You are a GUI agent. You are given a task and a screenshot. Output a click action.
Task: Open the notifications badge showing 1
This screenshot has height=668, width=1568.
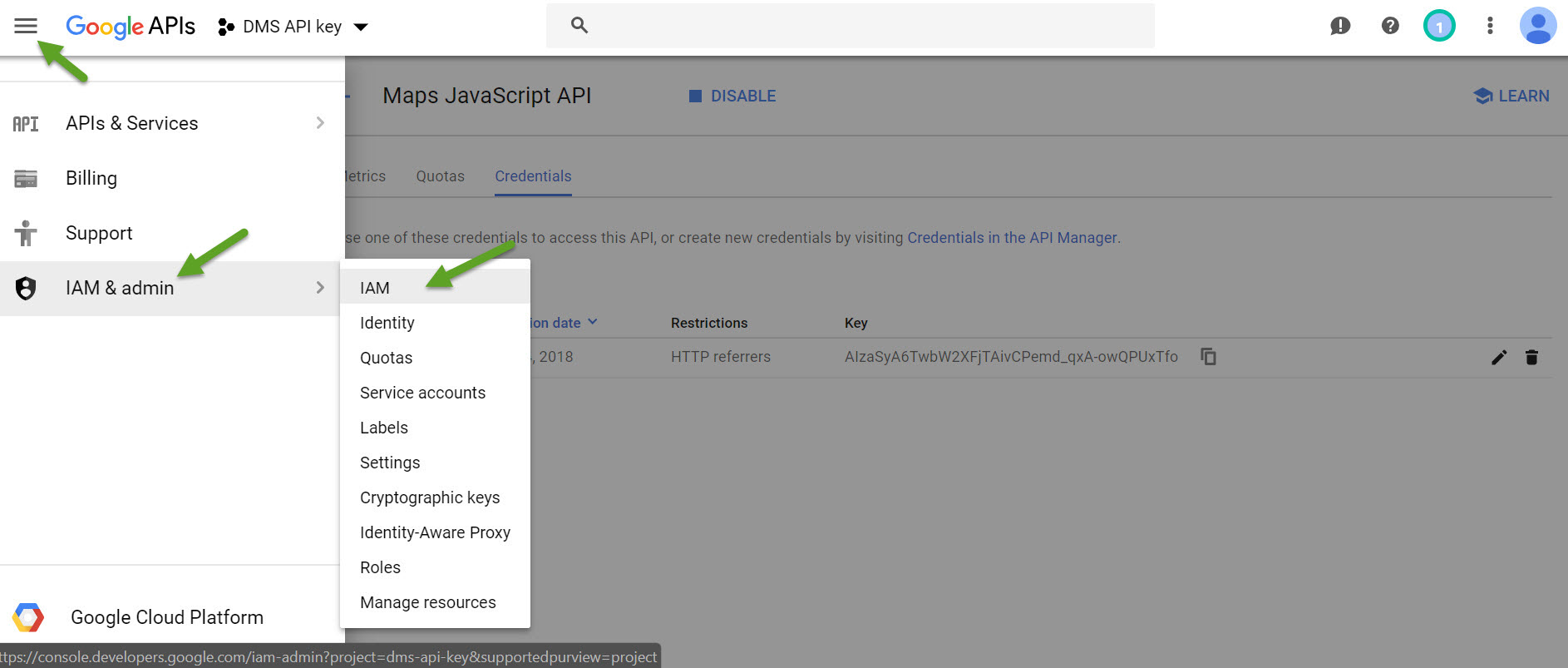click(x=1439, y=26)
